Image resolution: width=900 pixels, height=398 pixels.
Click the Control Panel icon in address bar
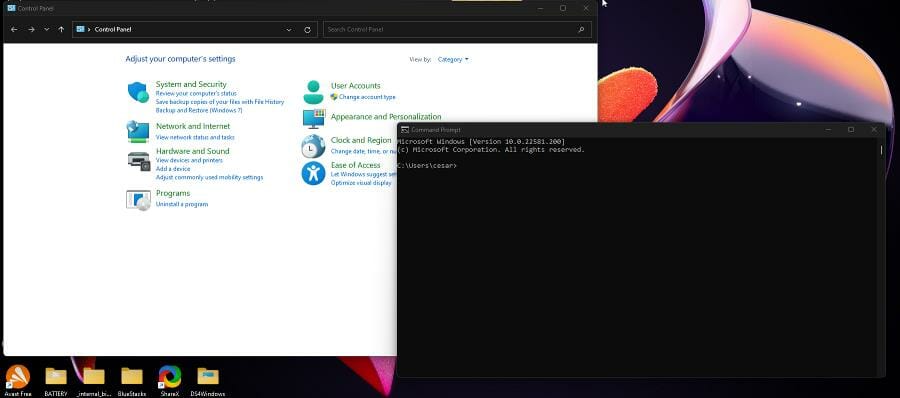tap(80, 29)
